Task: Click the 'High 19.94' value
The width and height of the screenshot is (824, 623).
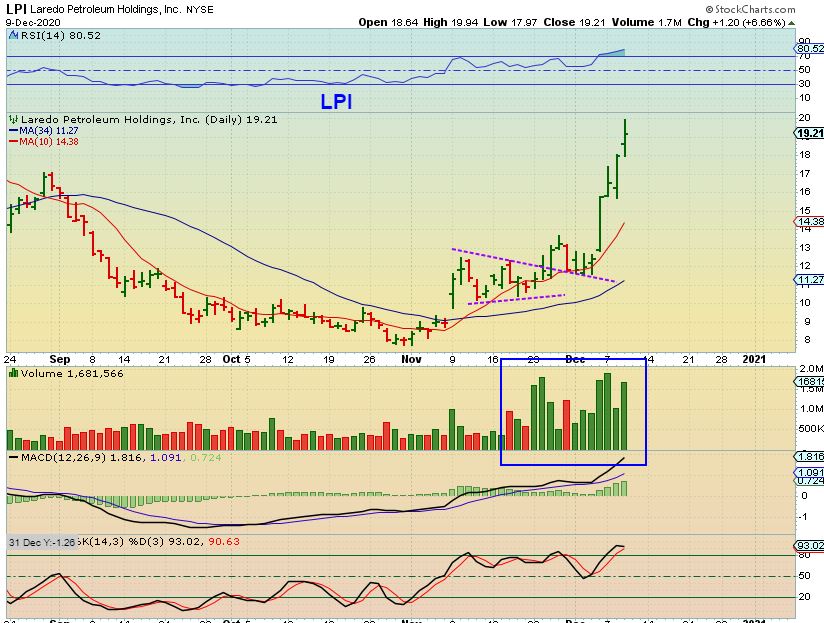Action: coord(451,23)
